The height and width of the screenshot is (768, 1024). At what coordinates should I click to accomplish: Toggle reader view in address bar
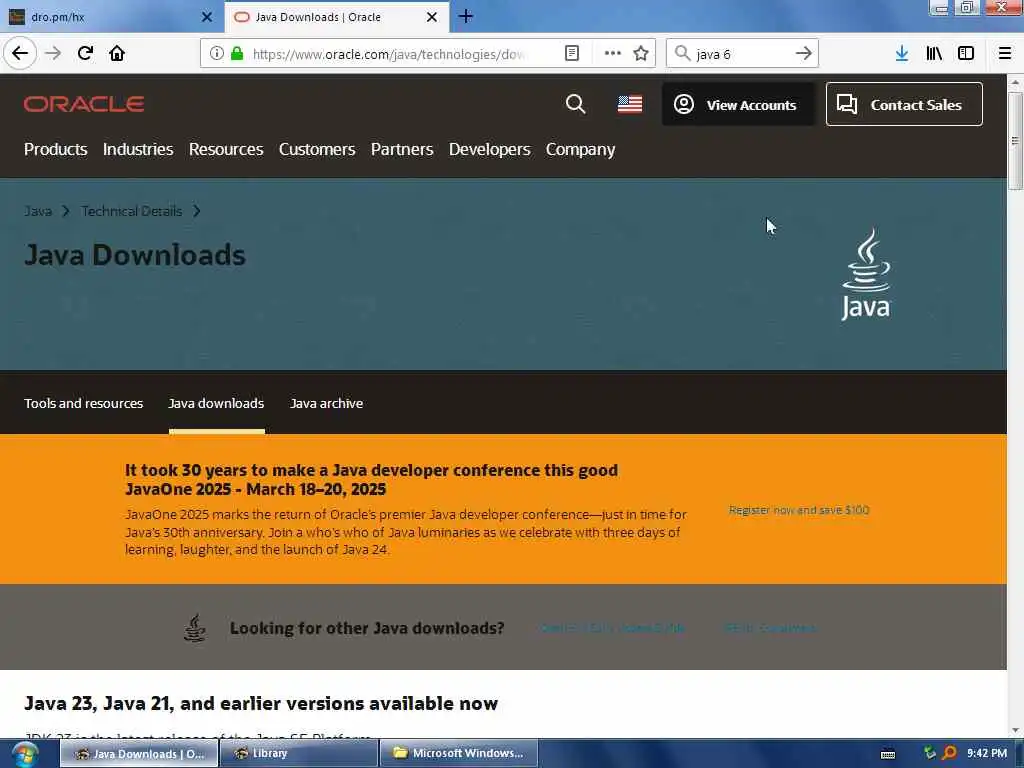571,54
